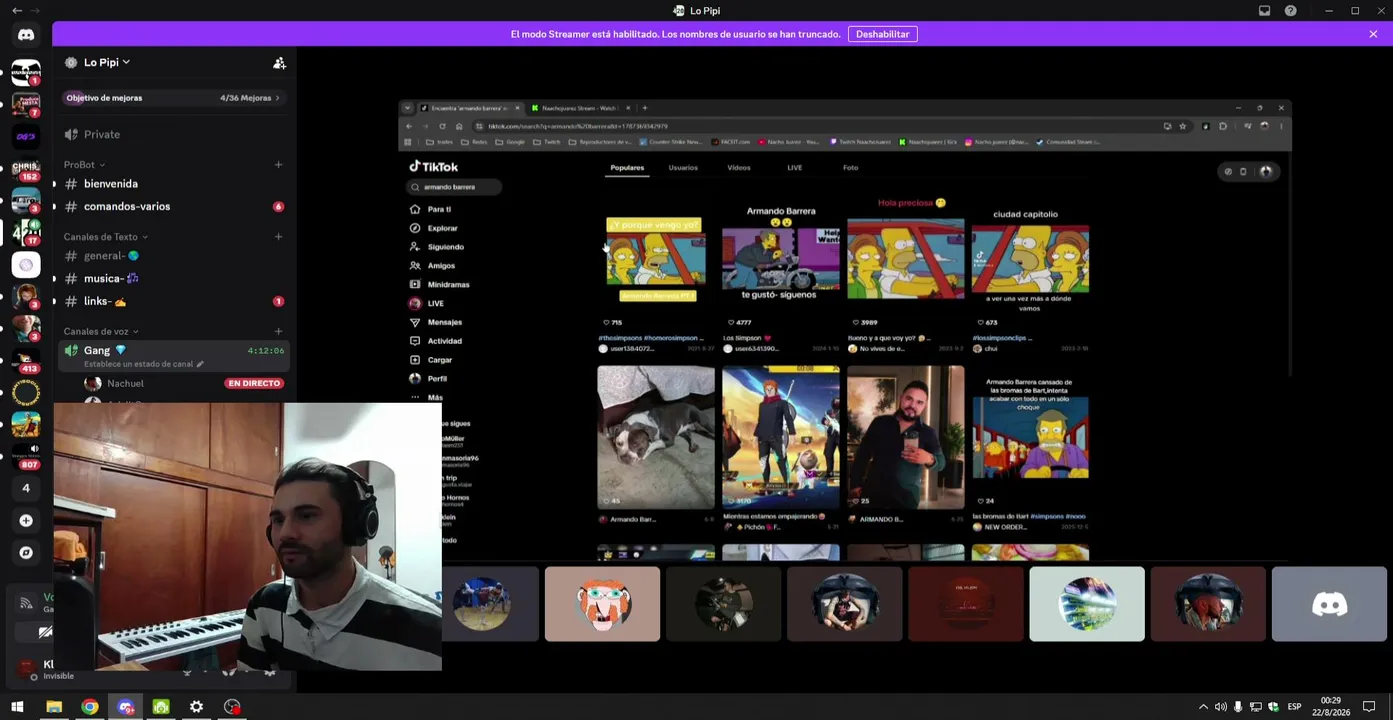Open server with 152 notifications badge
The image size is (1393, 720).
click(x=26, y=168)
